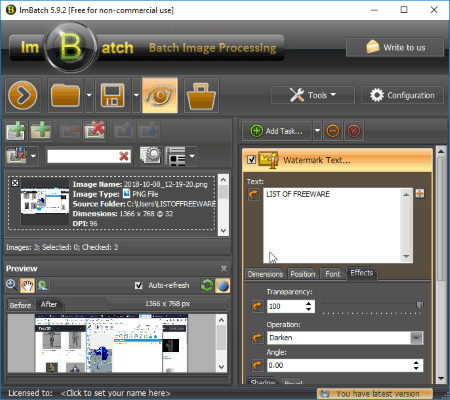This screenshot has height=400, width=450.
Task: Remove all tasks red X circle
Action: coord(354,131)
